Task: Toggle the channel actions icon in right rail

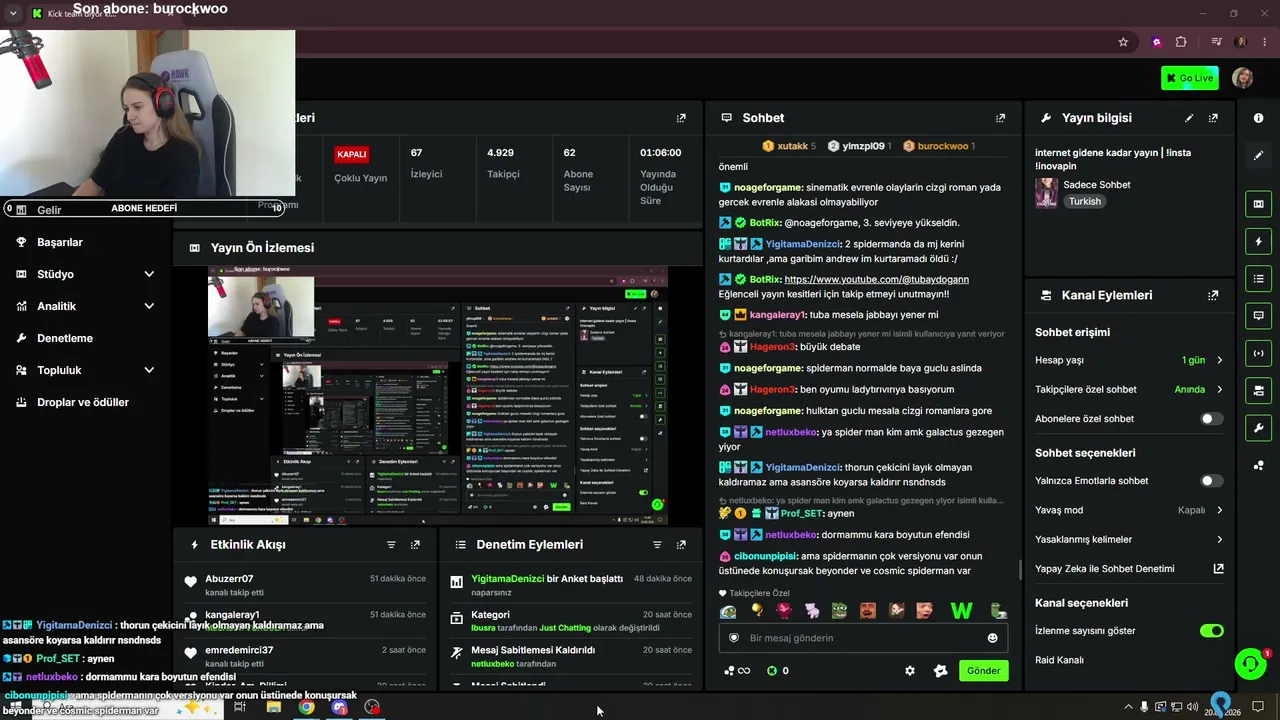Action: coord(1258,390)
